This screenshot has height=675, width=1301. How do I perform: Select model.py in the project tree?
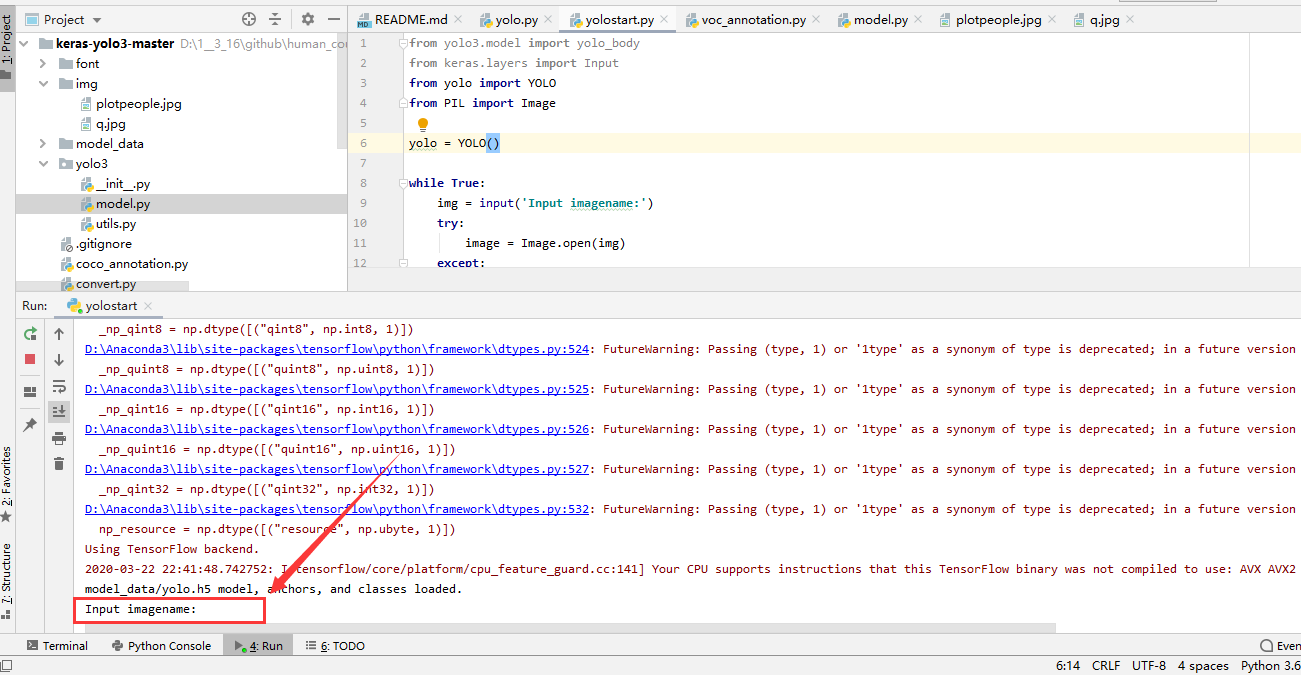pos(123,204)
